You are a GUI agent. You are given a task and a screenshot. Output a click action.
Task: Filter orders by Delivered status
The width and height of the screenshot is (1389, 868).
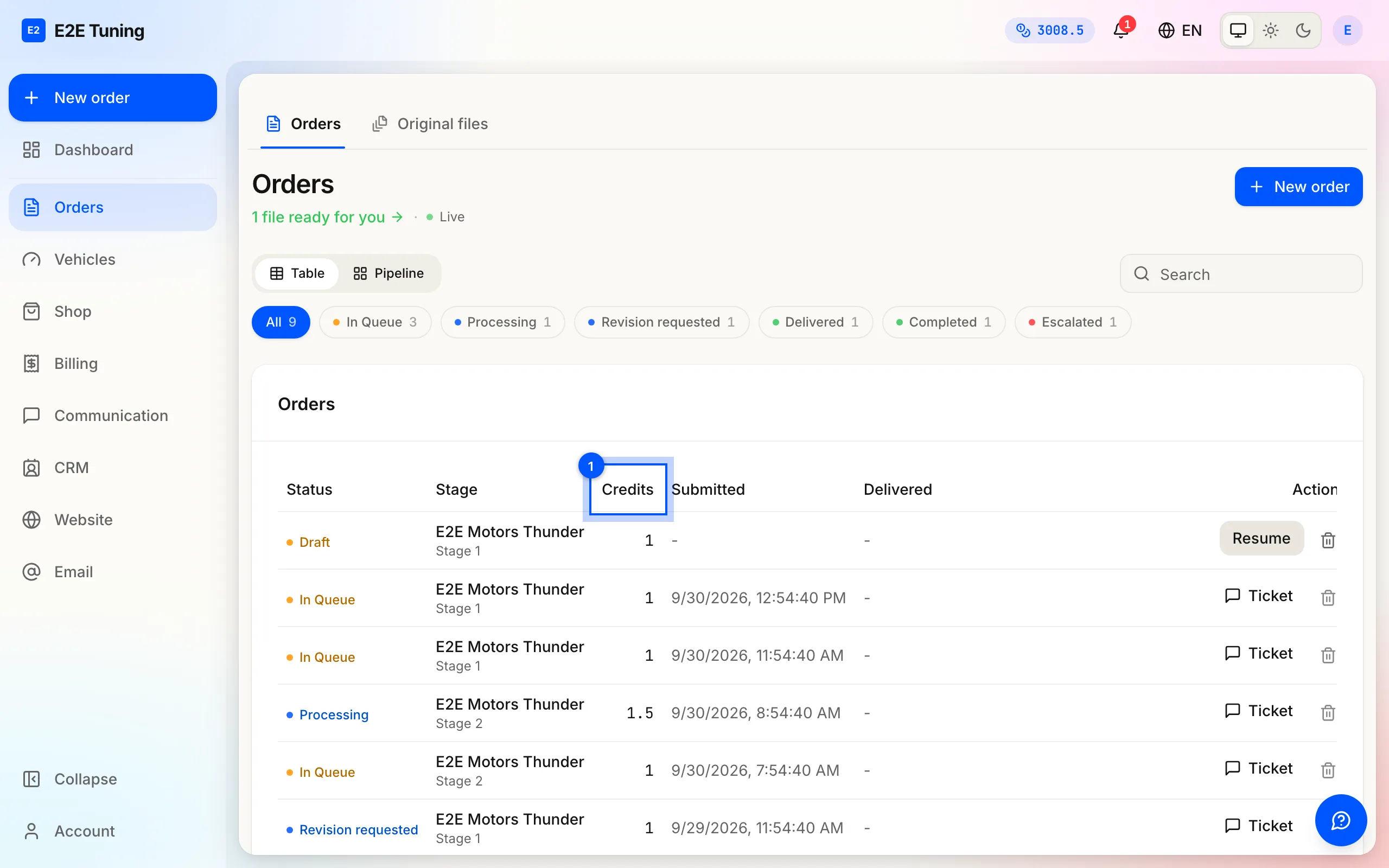point(815,322)
